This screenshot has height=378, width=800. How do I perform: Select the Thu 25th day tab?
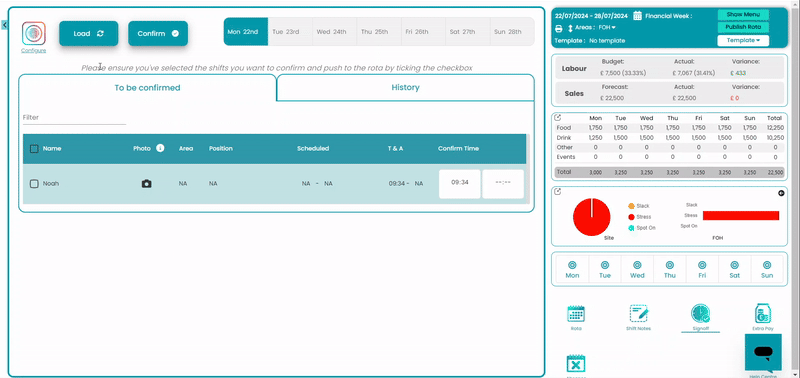point(379,32)
